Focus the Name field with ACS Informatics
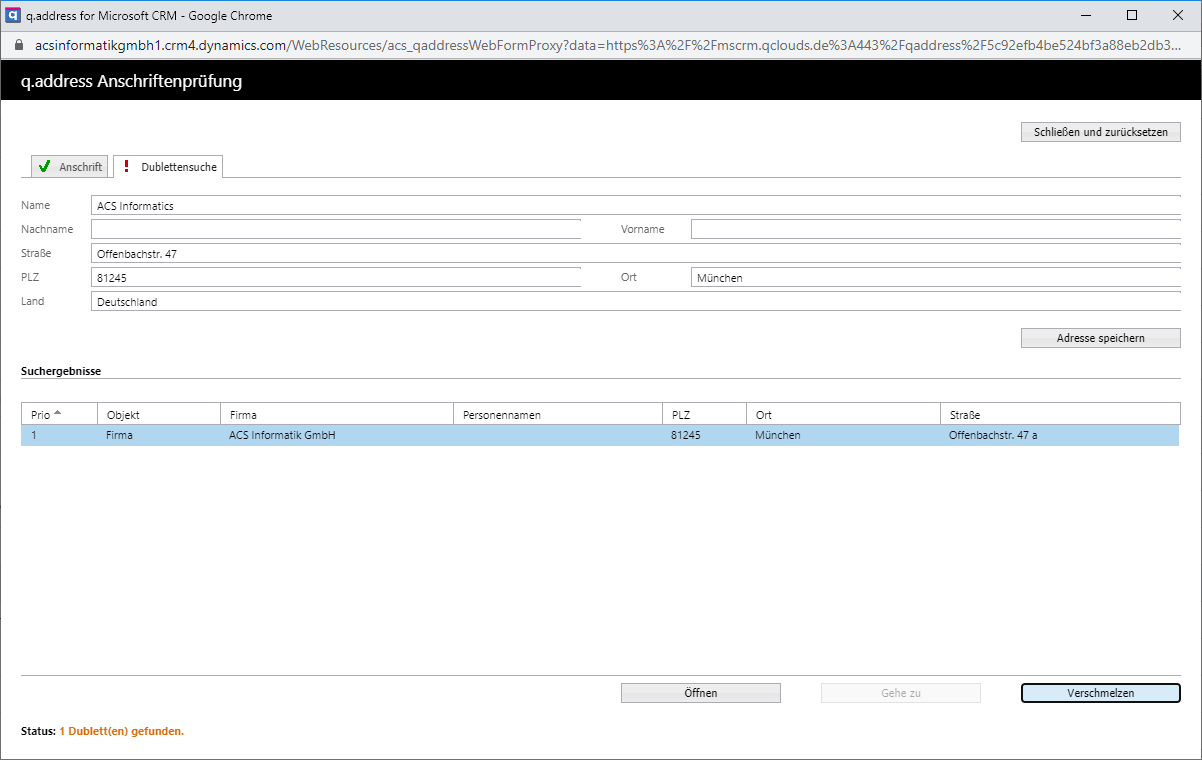The width and height of the screenshot is (1202, 760). 636,205
